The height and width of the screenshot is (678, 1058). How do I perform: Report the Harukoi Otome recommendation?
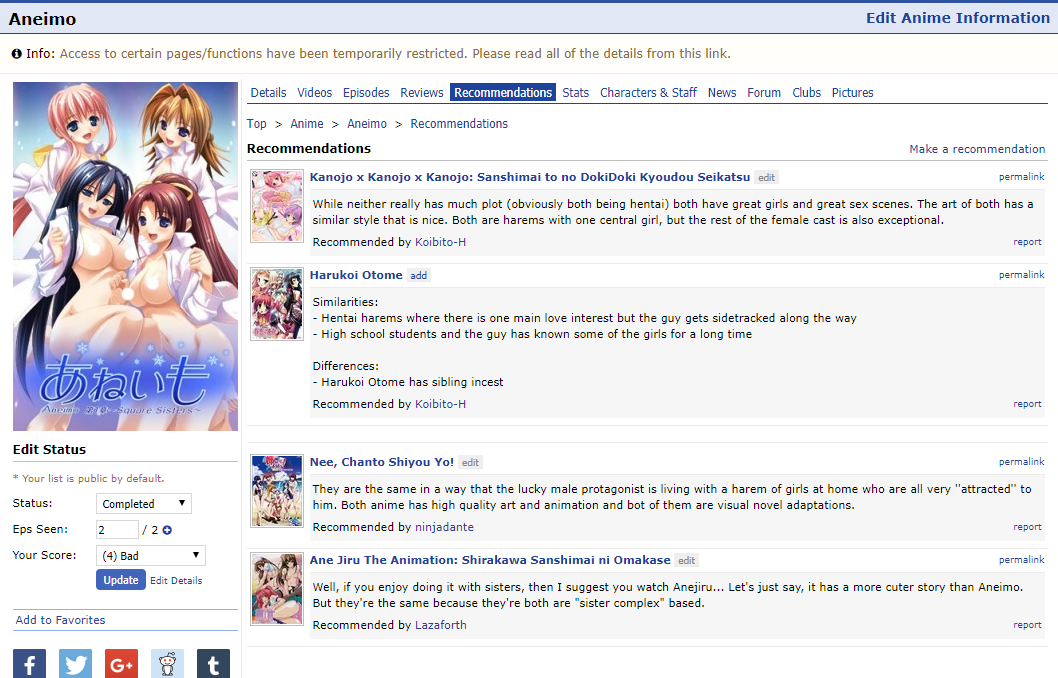point(1027,403)
